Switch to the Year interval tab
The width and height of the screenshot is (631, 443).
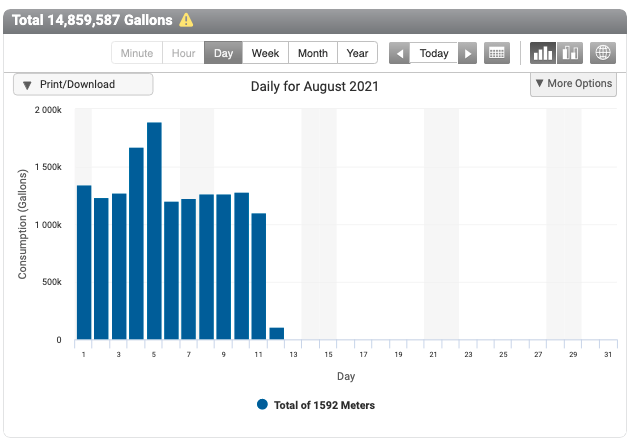357,53
